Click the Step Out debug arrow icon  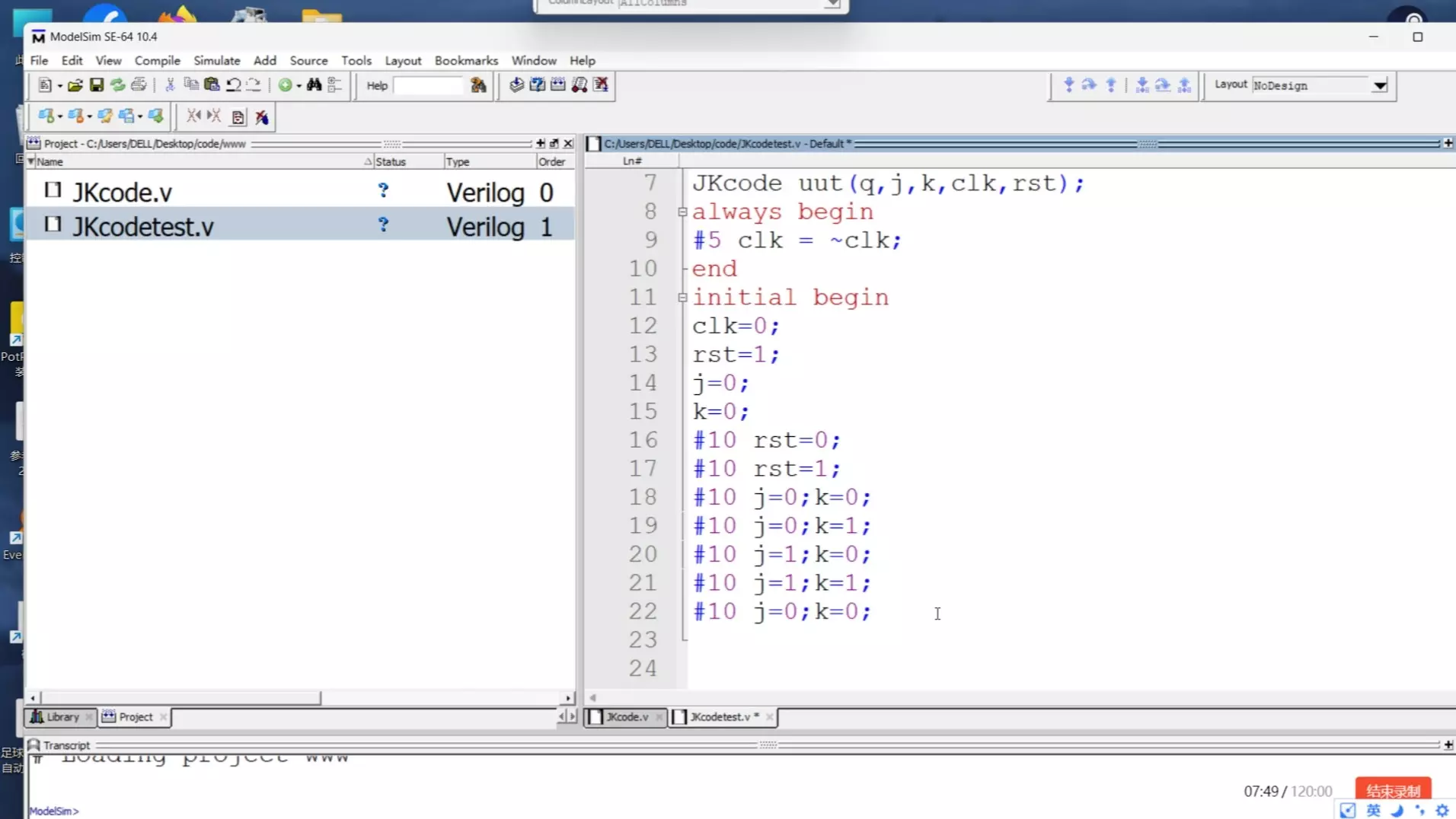tap(1111, 84)
